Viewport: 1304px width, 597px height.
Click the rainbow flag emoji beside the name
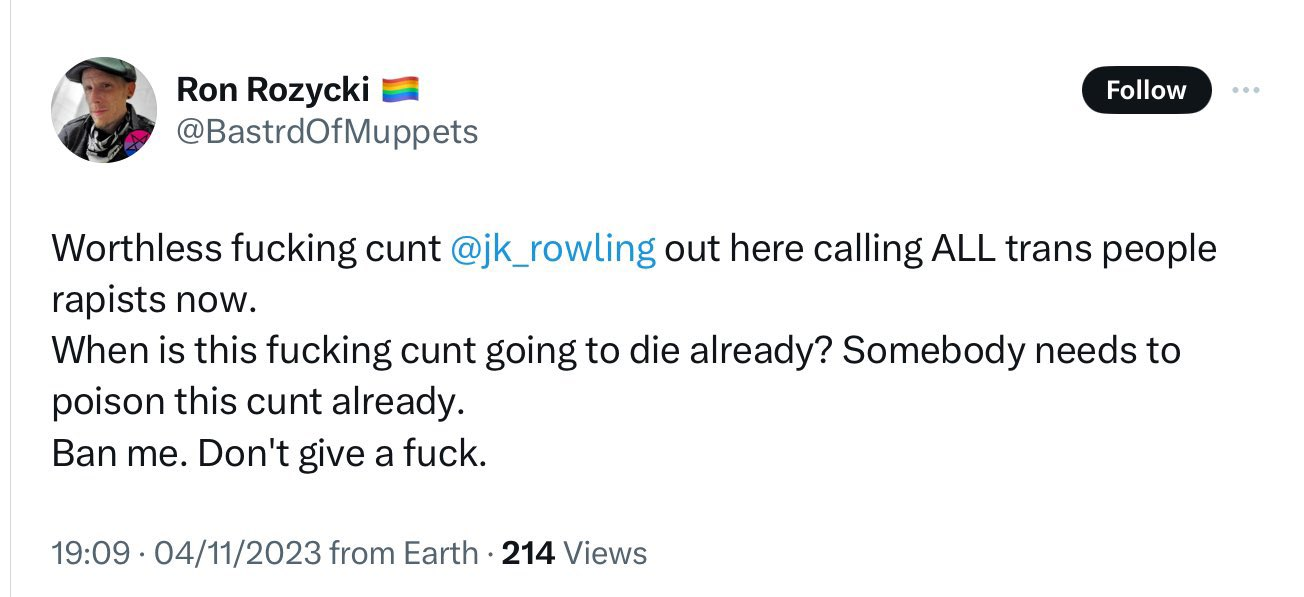tap(399, 90)
